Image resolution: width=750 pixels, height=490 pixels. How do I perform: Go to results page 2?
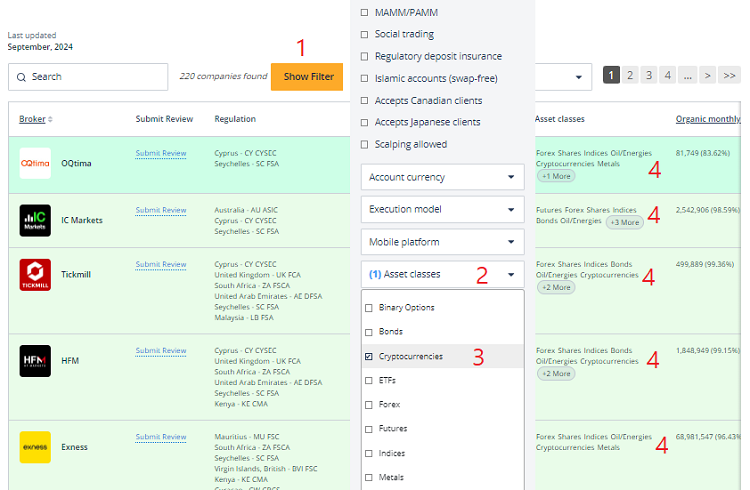(630, 75)
